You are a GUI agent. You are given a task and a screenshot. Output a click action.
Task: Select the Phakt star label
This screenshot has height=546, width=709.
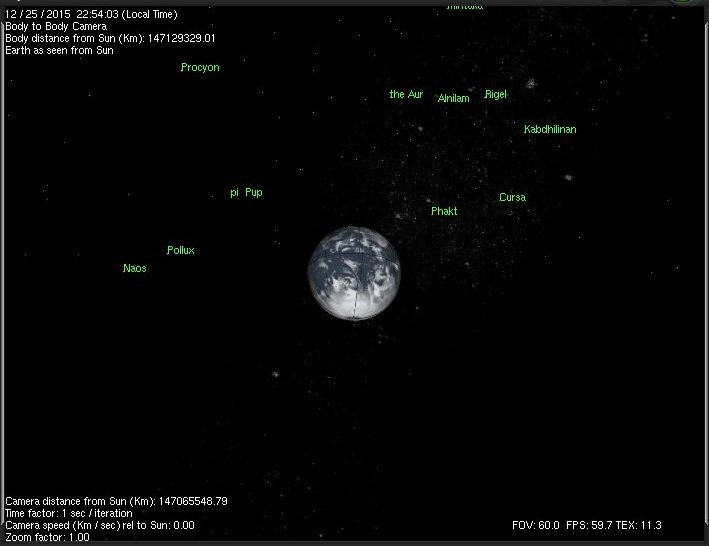[x=444, y=211]
